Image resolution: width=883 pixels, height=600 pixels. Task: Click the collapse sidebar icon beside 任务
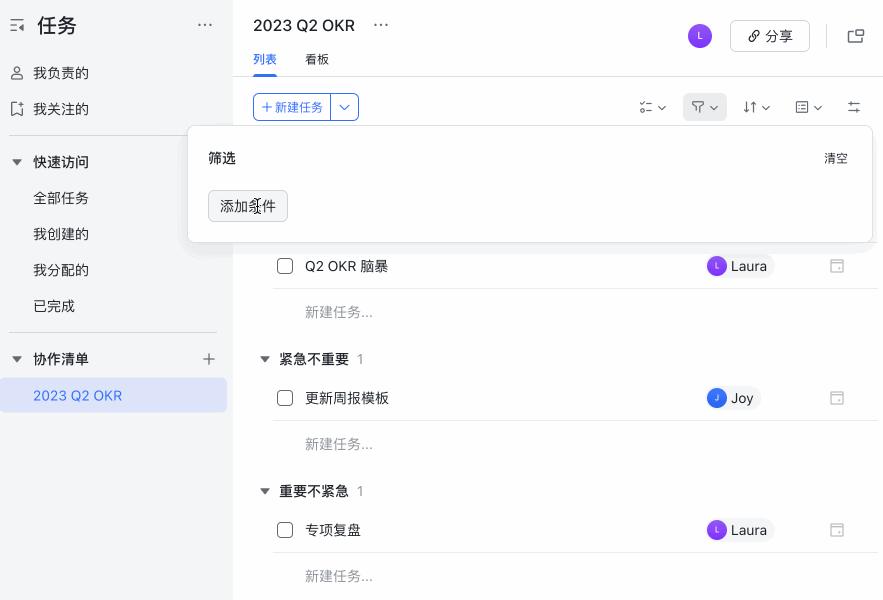[x=15, y=25]
